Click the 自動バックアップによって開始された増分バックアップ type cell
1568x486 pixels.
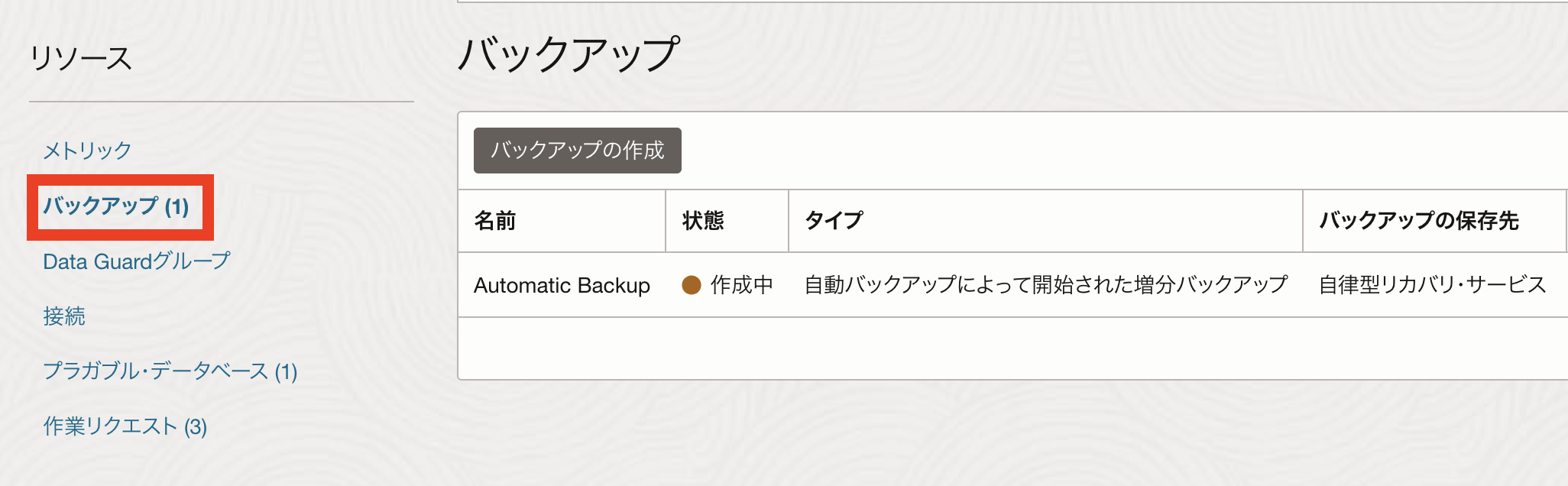1045,285
